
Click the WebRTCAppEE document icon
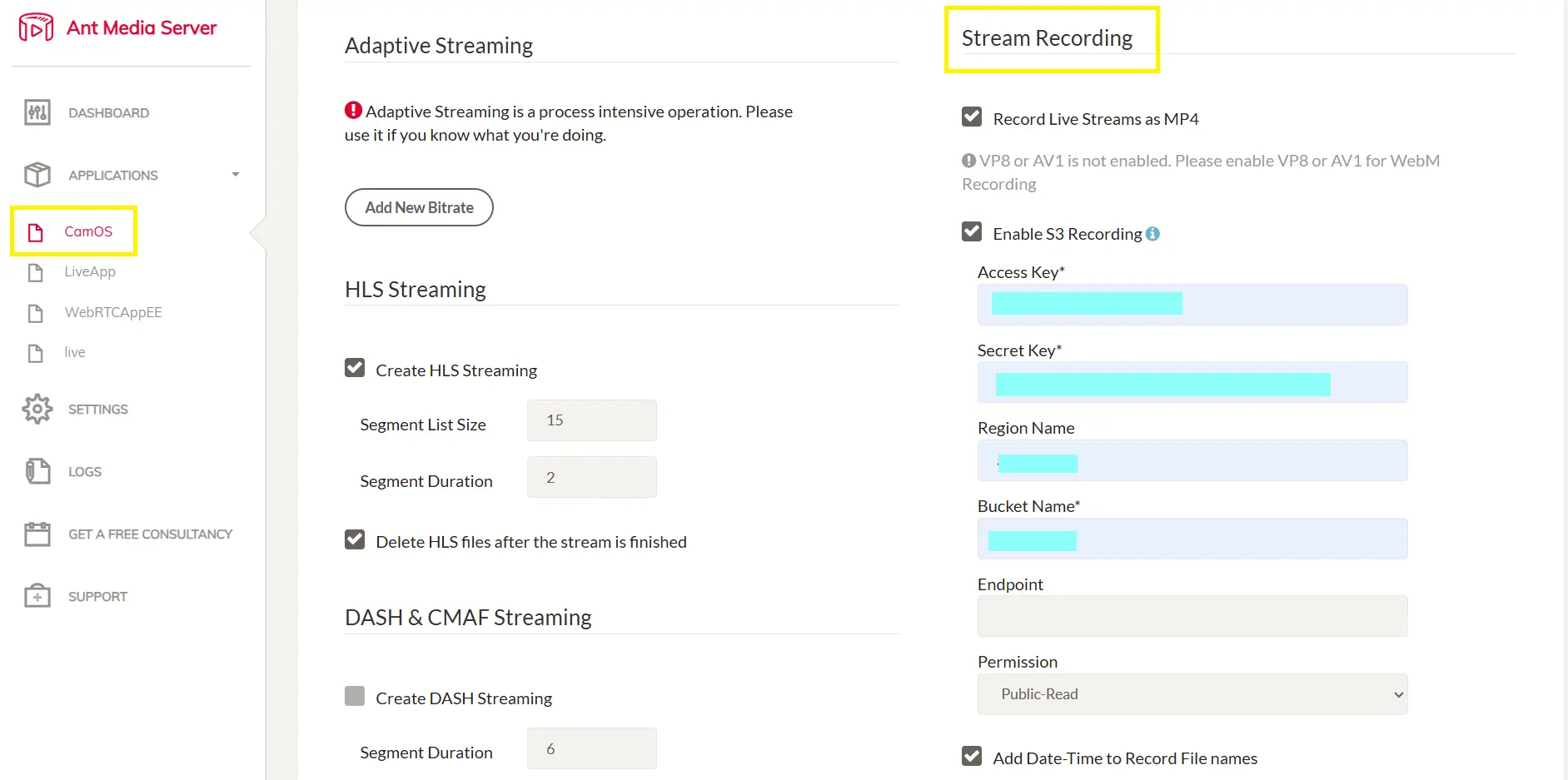tap(35, 313)
